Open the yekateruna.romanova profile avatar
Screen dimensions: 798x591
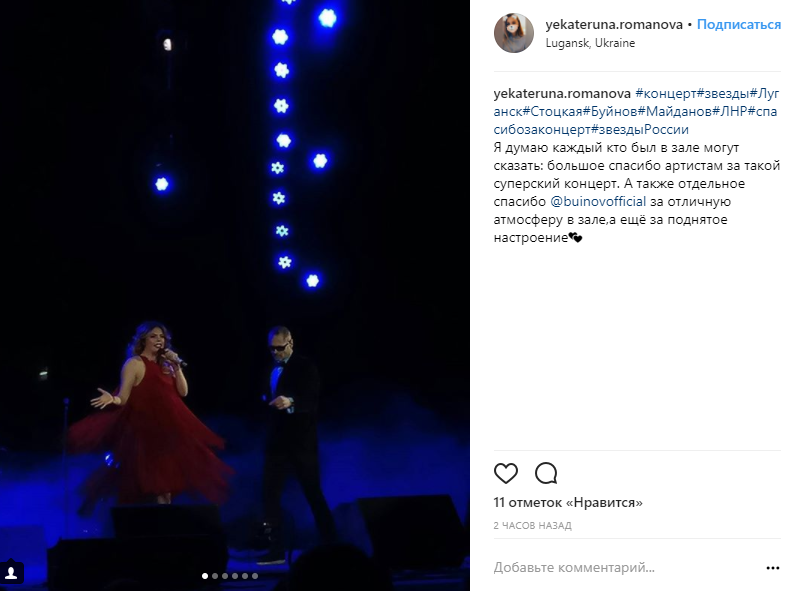[x=514, y=33]
